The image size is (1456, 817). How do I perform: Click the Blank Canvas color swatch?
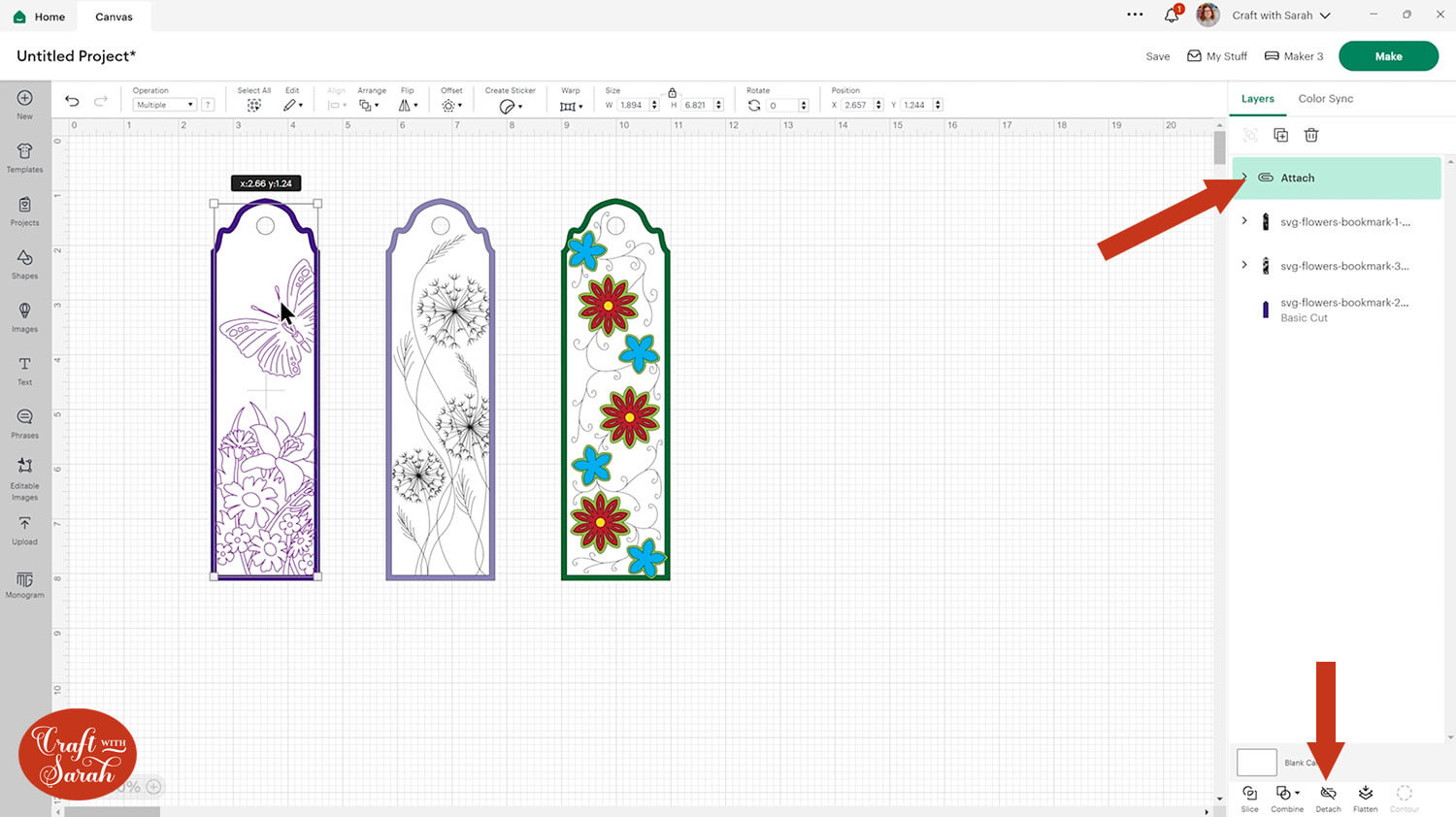click(x=1256, y=762)
